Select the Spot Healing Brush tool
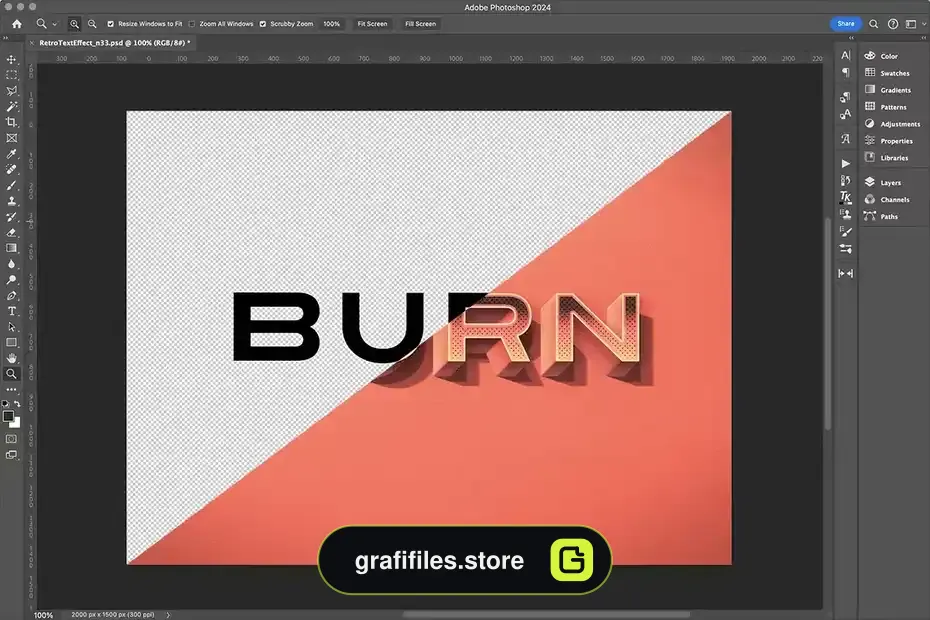This screenshot has width=930, height=620. point(11,170)
